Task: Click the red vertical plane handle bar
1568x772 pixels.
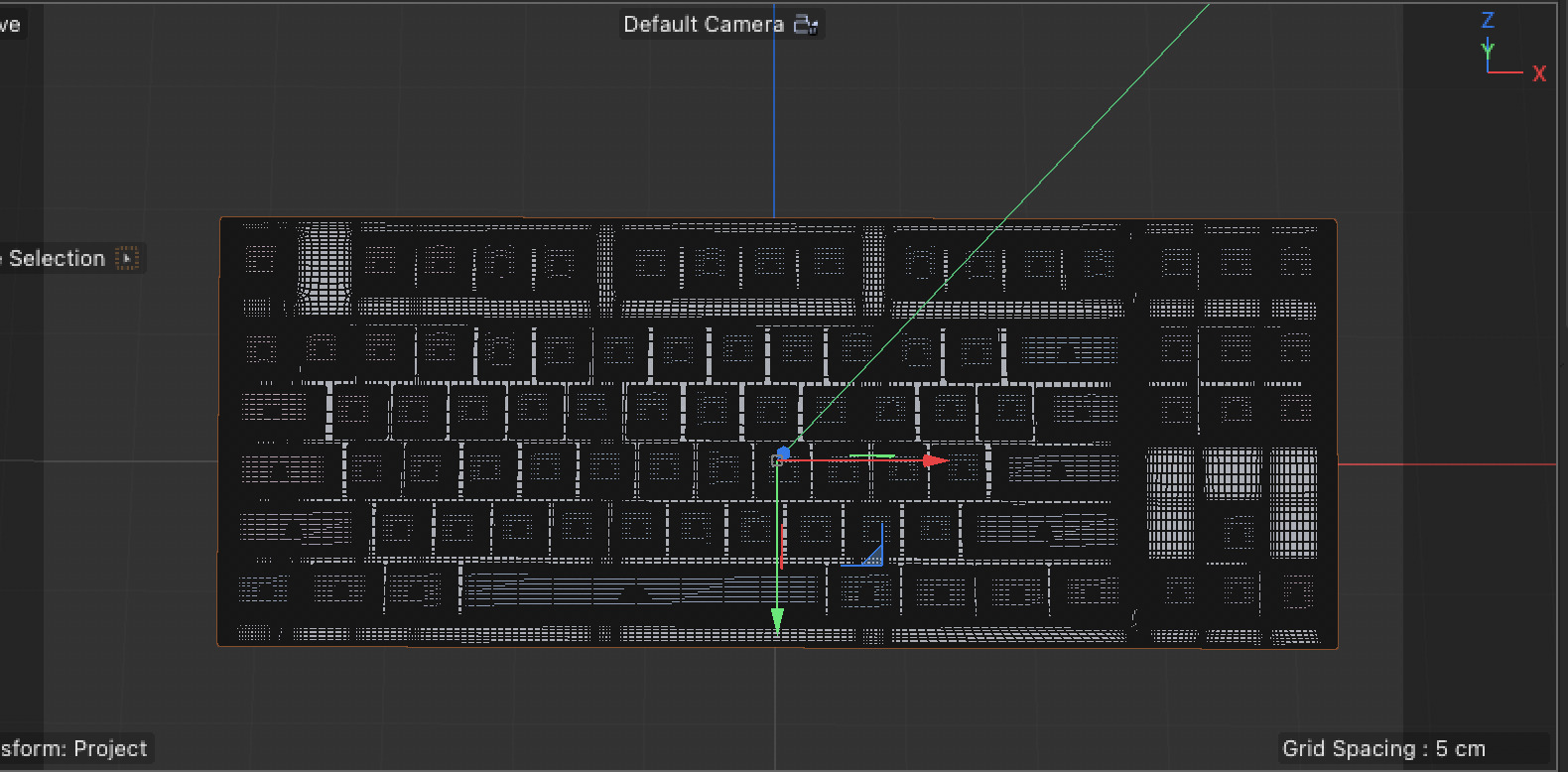Action: [x=782, y=546]
